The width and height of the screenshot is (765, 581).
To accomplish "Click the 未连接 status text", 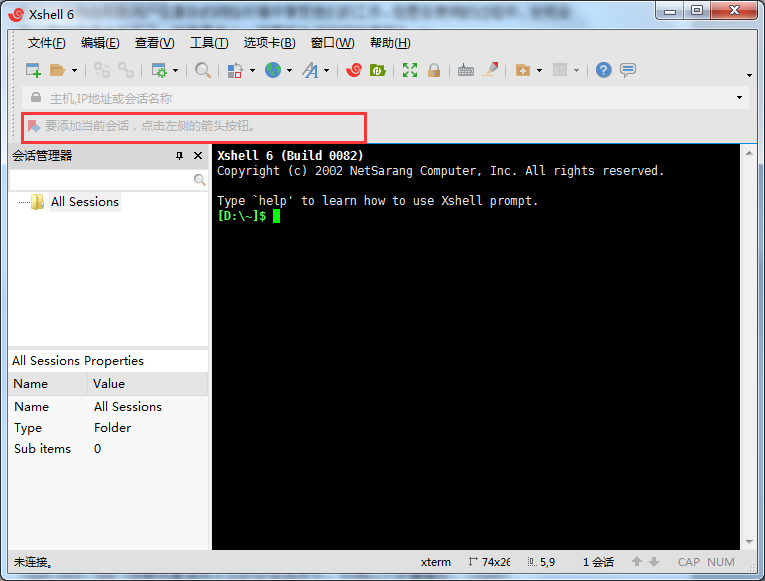I will 33,562.
